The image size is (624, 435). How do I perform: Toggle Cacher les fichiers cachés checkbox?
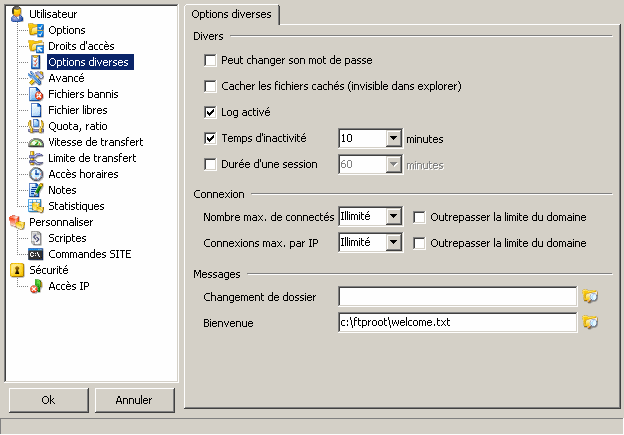coord(210,87)
